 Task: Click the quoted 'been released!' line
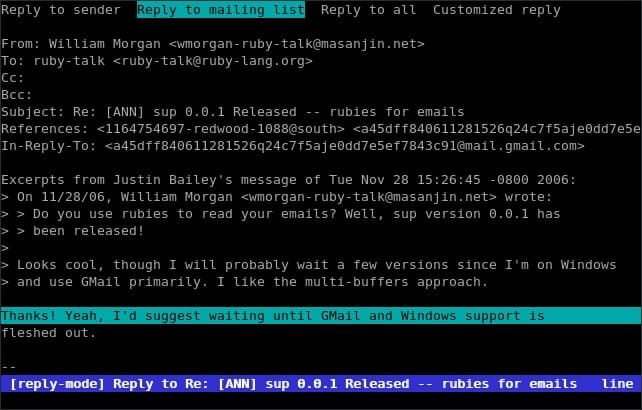pos(72,231)
